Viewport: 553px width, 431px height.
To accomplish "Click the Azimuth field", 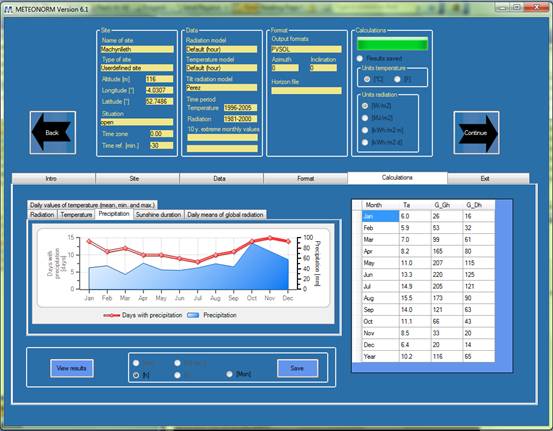I will (x=285, y=68).
